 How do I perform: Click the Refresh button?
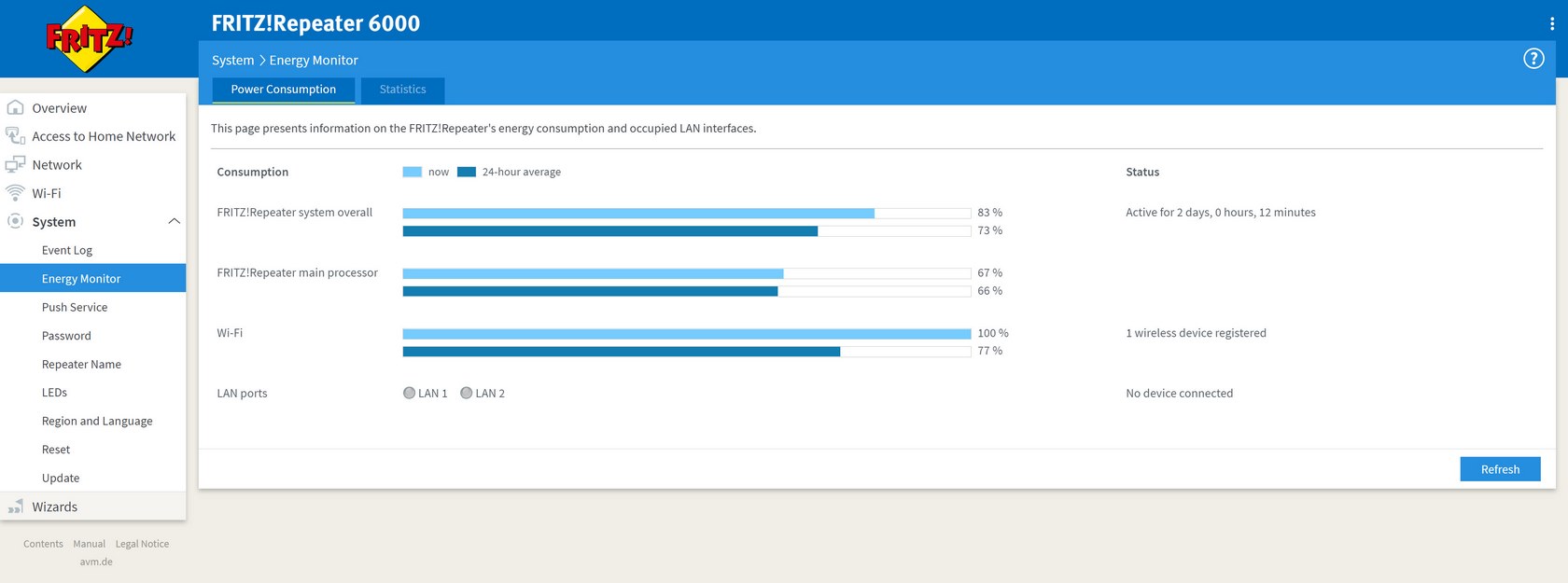tap(1500, 469)
